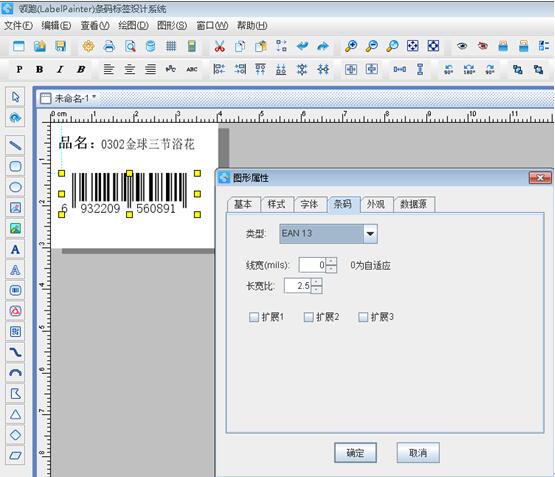Click the red crossed eye hide icon
Image resolution: width=555 pixels, height=477 pixels.
[483, 46]
